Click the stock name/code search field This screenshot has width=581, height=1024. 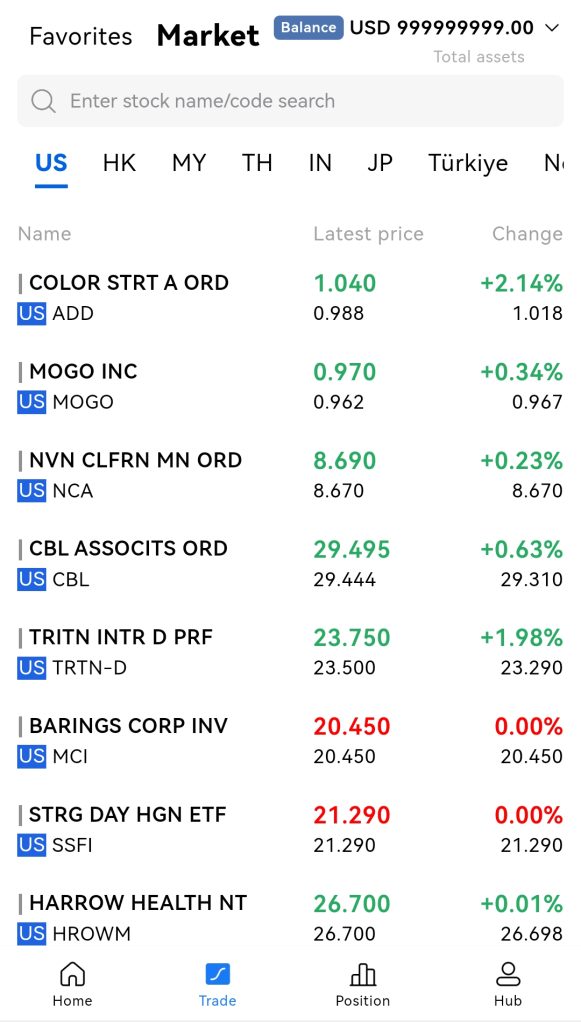pyautogui.click(x=290, y=101)
